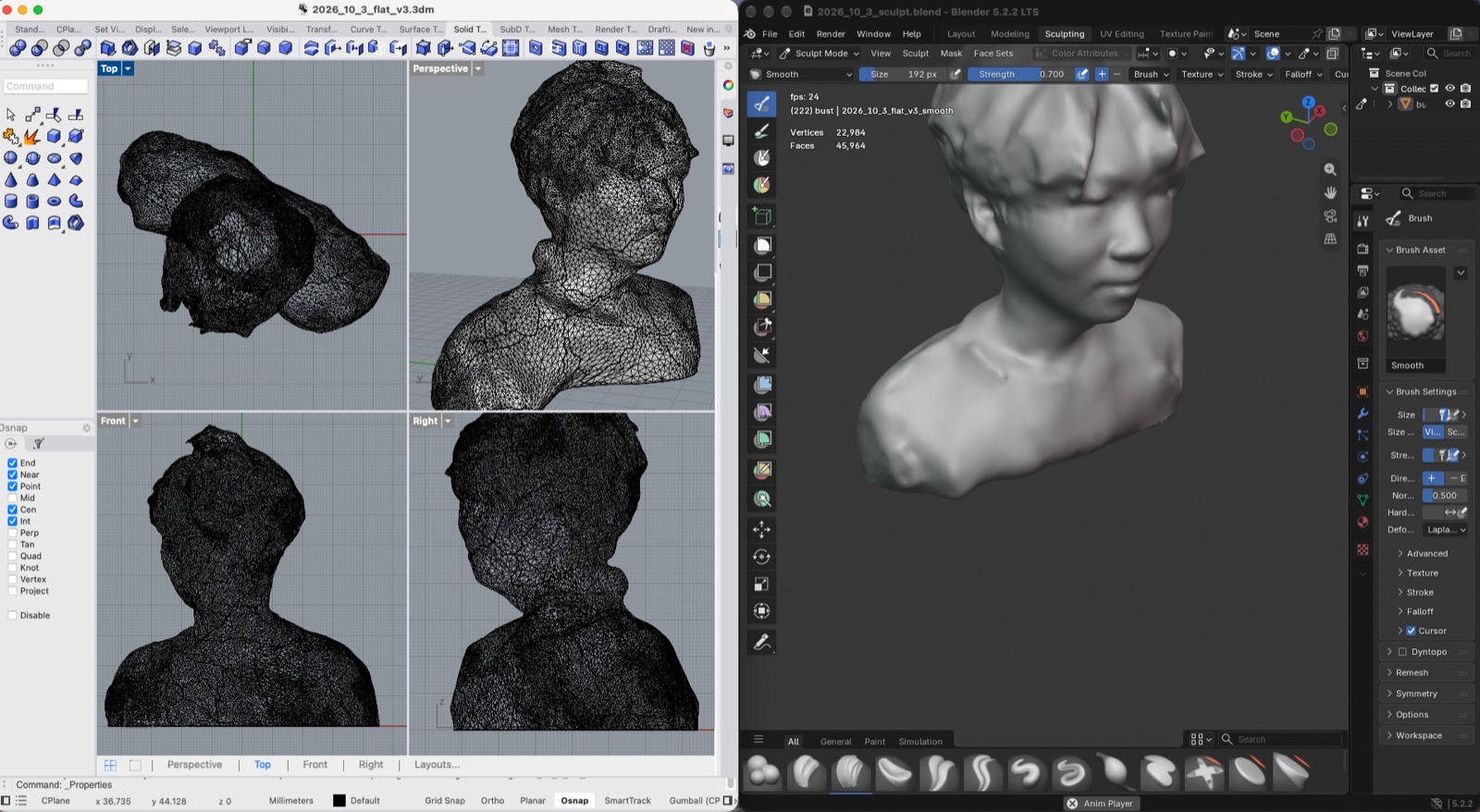Click the hand pan icon in Blender viewport

(x=1330, y=192)
